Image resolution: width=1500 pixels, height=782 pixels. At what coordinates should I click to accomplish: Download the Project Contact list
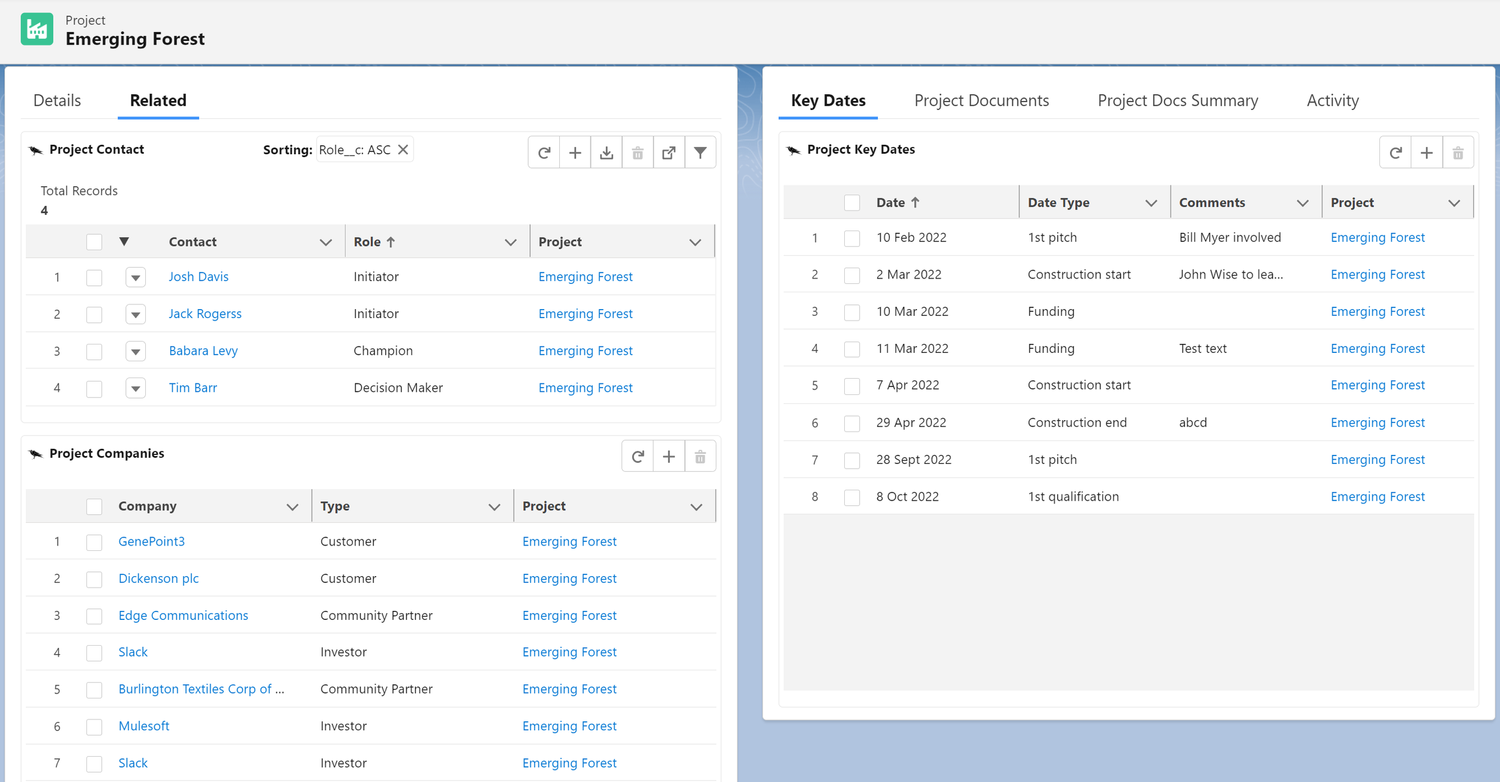click(x=606, y=153)
